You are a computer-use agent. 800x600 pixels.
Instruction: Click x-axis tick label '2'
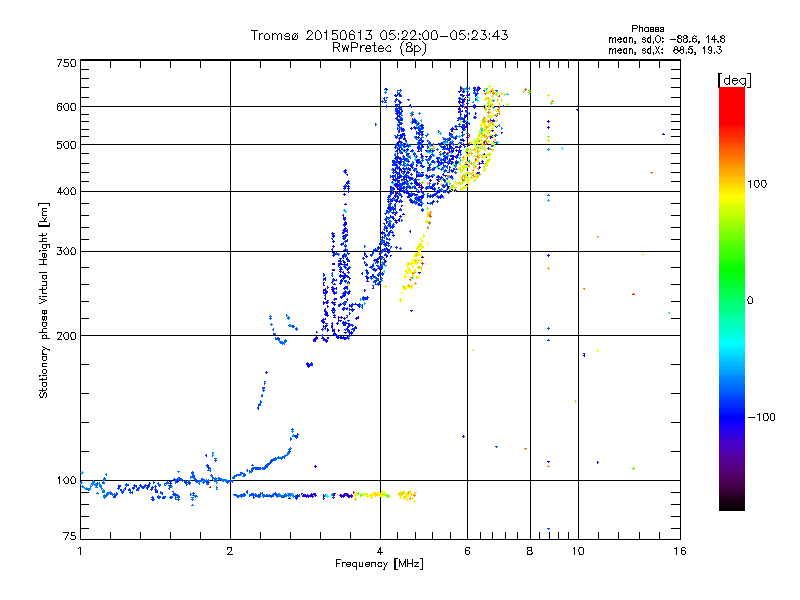pos(230,551)
